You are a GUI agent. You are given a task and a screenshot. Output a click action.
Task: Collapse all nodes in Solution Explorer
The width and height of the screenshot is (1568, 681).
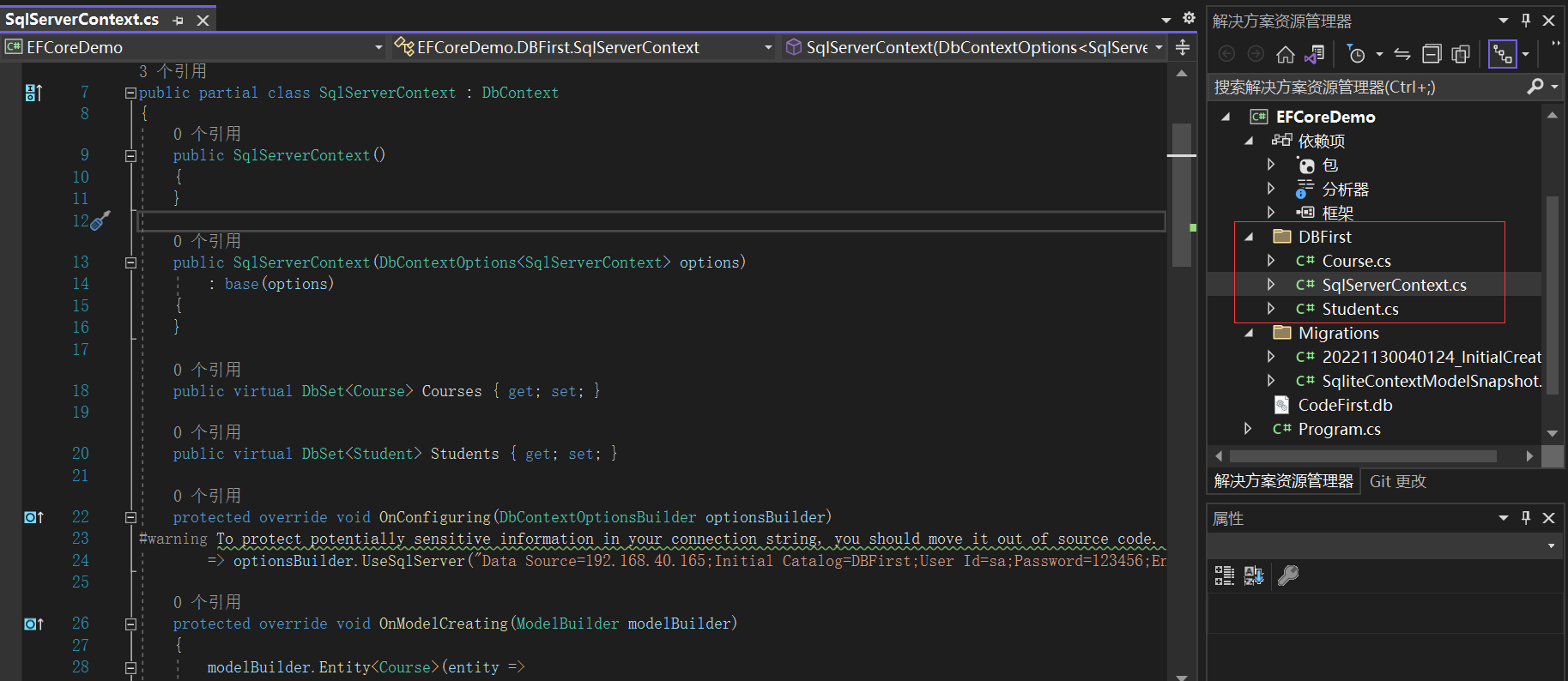coord(1432,55)
